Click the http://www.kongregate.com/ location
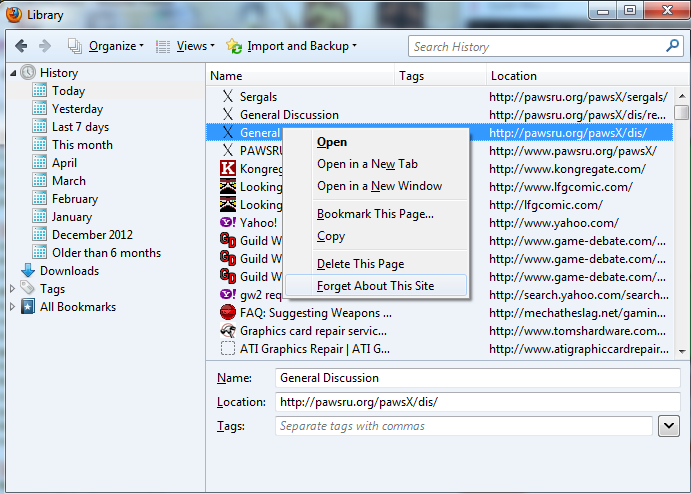 pos(567,169)
